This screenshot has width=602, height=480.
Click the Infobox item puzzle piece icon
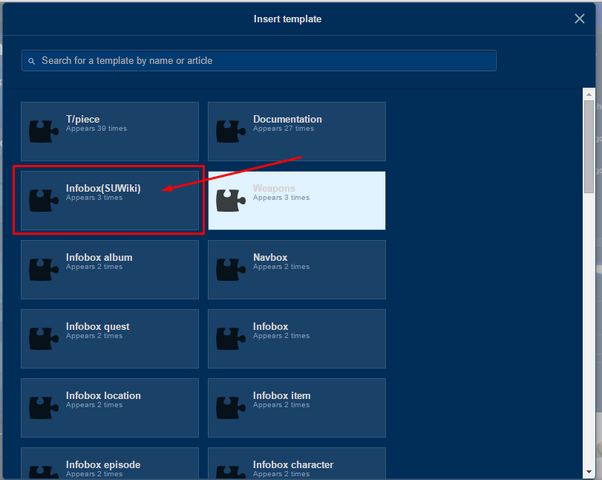point(231,408)
